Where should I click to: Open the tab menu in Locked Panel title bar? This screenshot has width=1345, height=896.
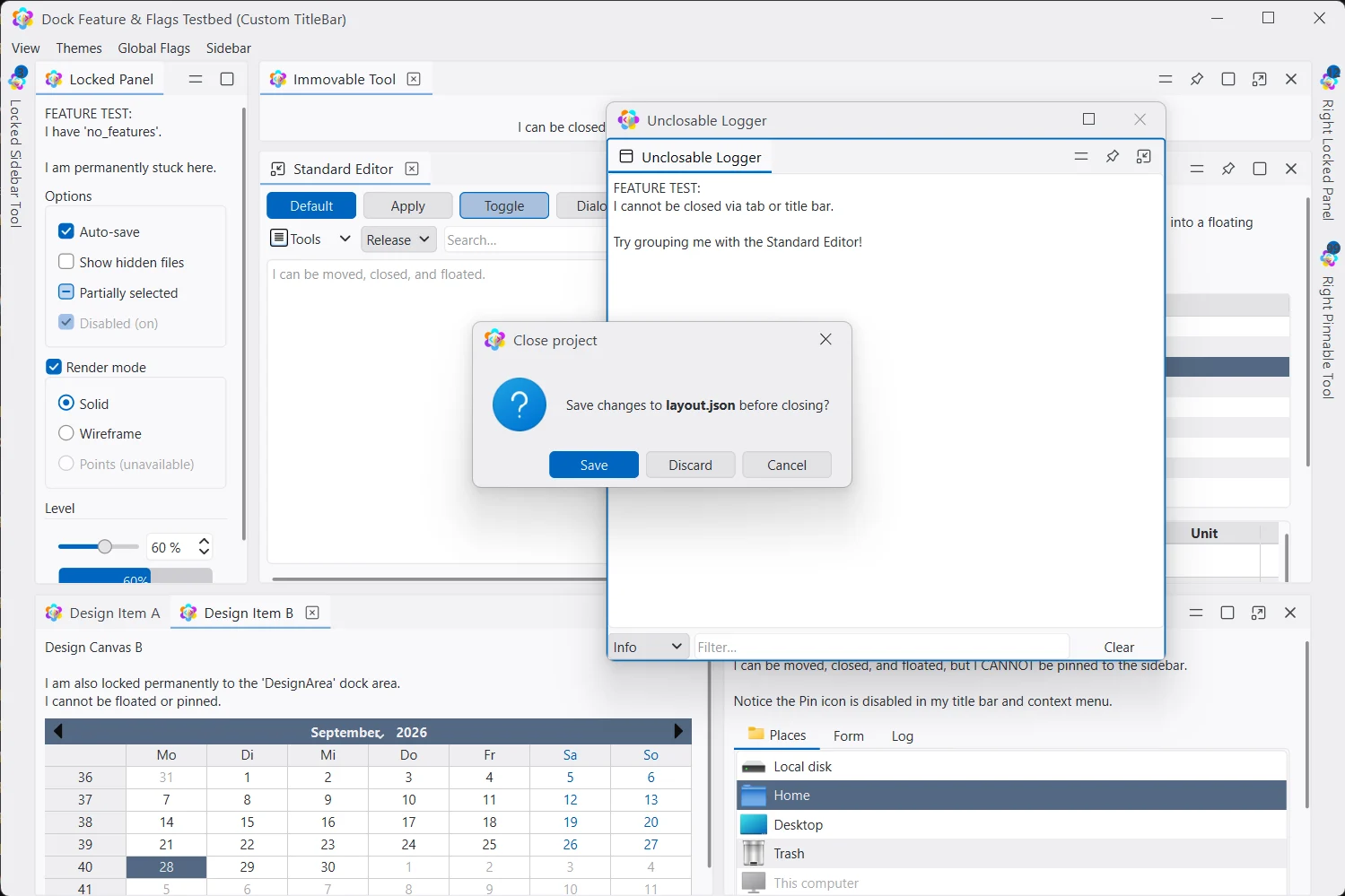pyautogui.click(x=196, y=79)
